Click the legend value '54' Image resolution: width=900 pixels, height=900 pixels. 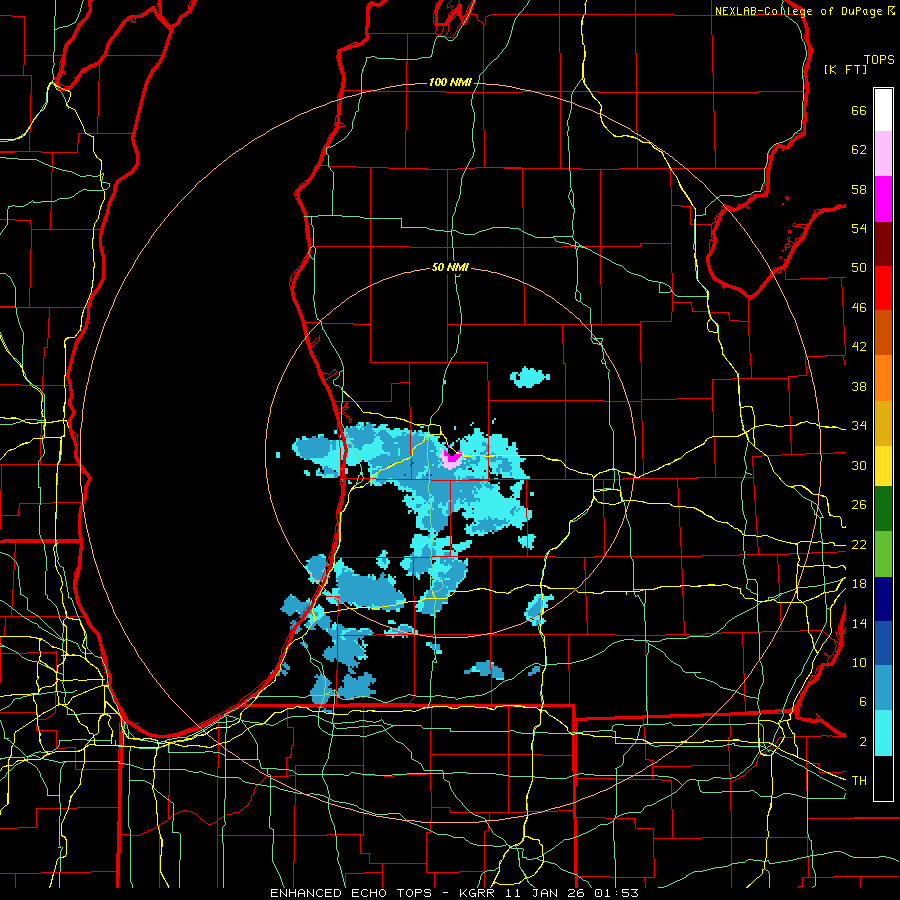tap(859, 228)
